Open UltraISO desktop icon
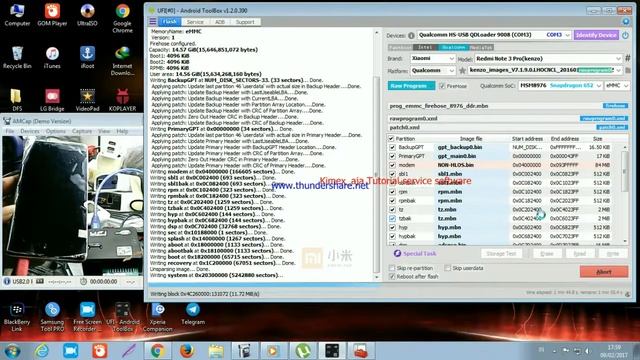The image size is (640, 360). click(x=87, y=15)
